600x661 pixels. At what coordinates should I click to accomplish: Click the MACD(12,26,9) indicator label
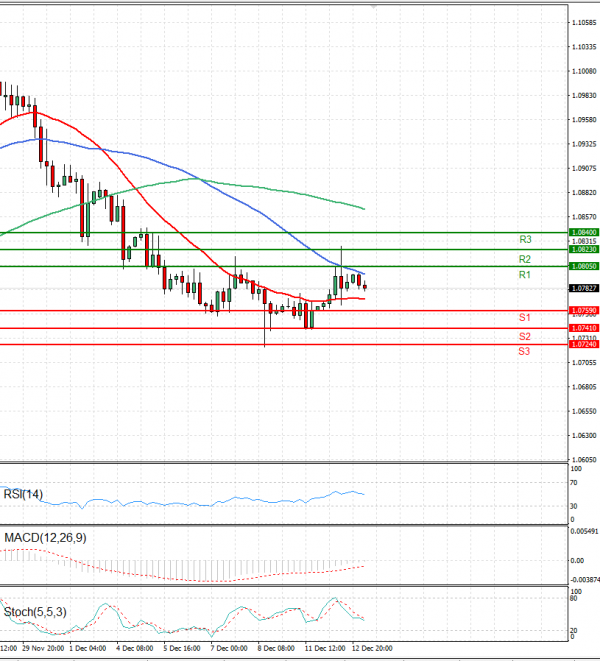45,538
